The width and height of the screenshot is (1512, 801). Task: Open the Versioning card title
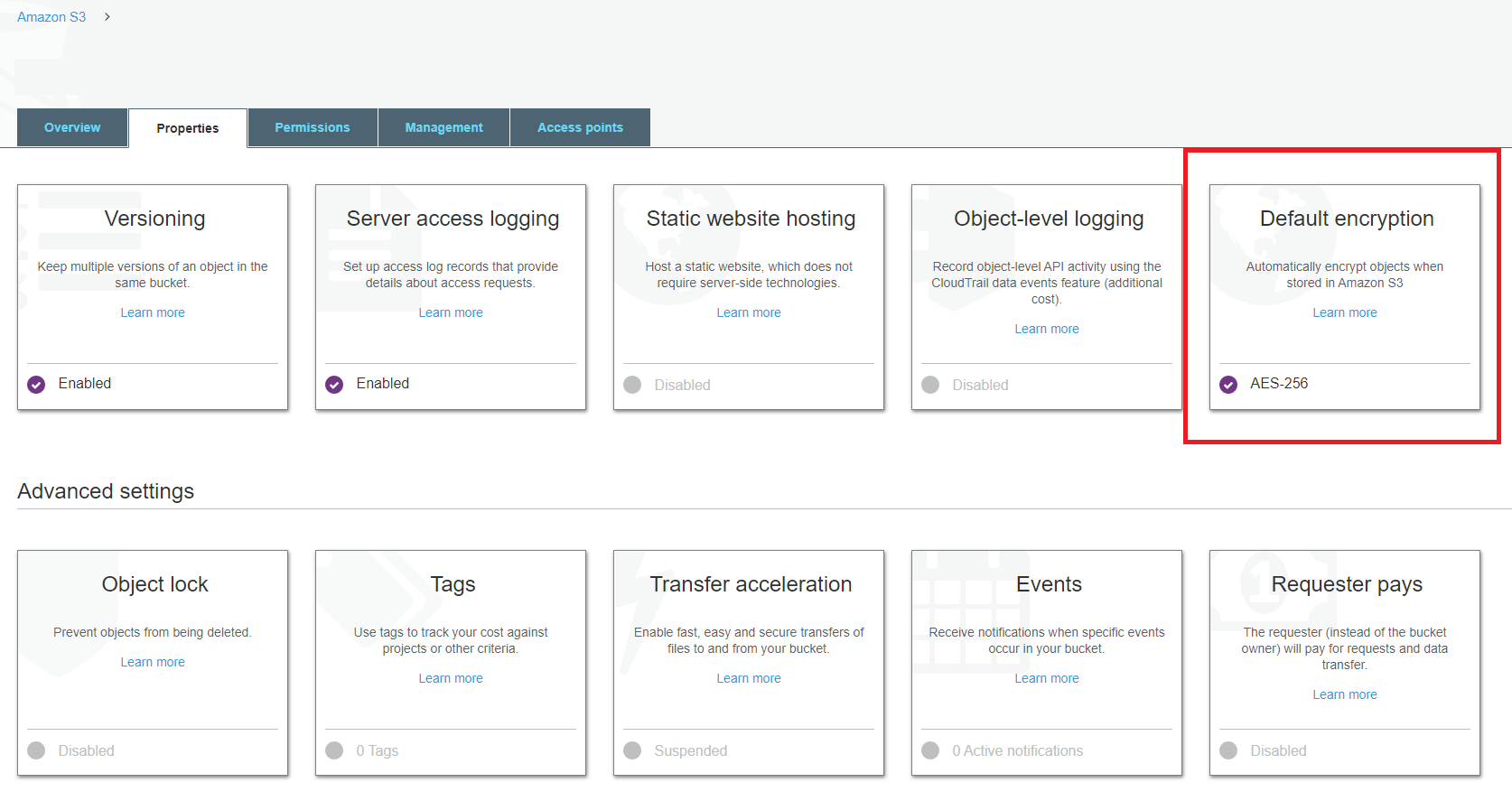click(x=154, y=219)
